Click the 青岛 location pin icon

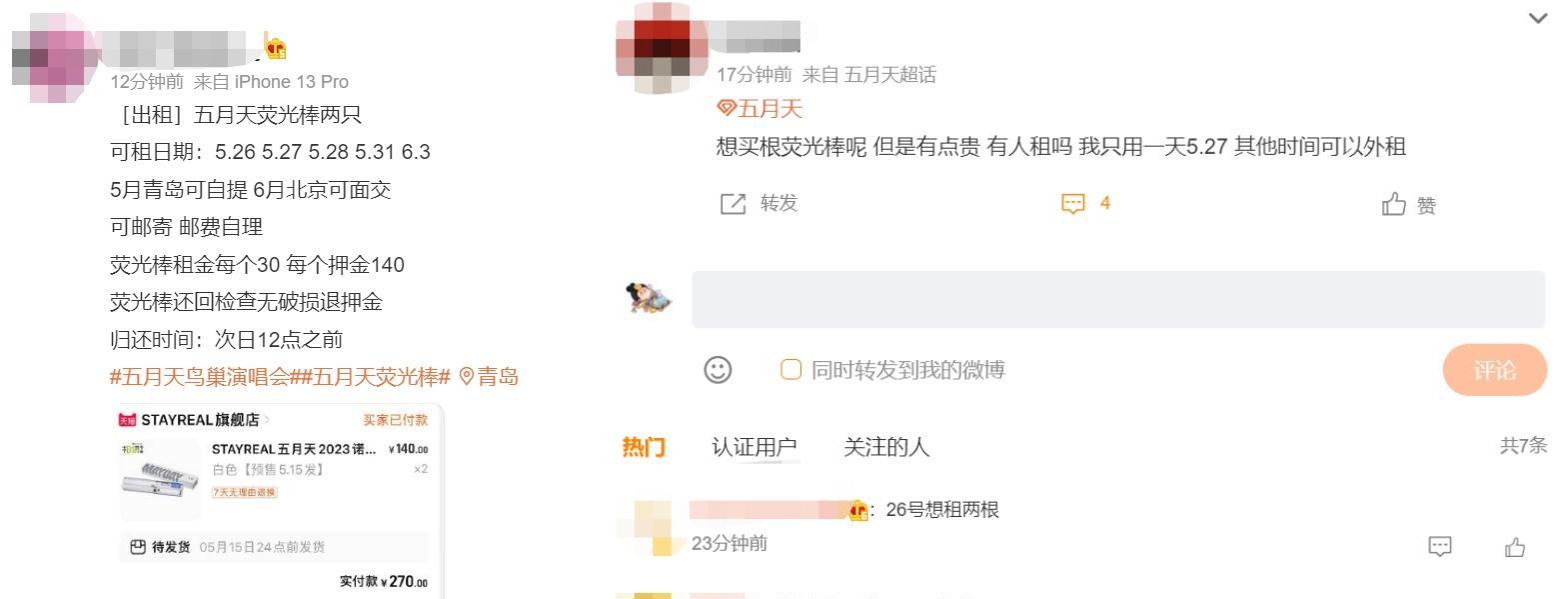coord(467,377)
